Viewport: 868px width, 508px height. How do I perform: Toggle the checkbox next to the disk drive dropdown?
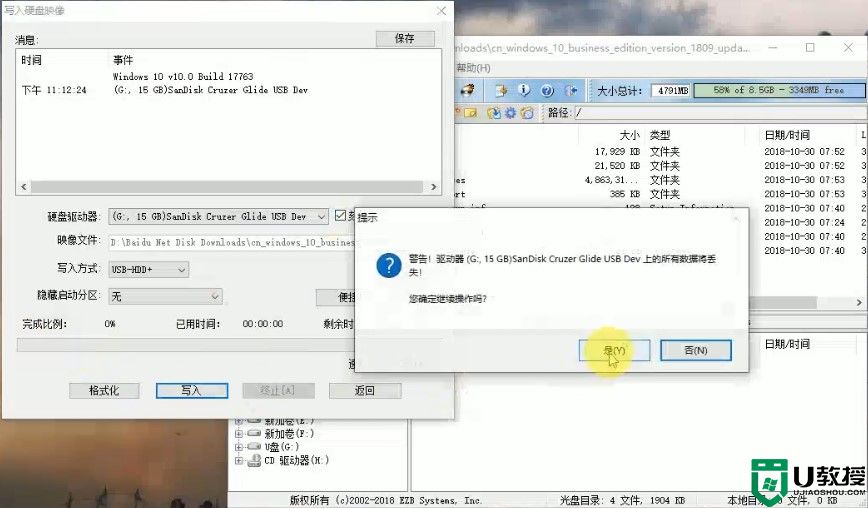[x=340, y=216]
